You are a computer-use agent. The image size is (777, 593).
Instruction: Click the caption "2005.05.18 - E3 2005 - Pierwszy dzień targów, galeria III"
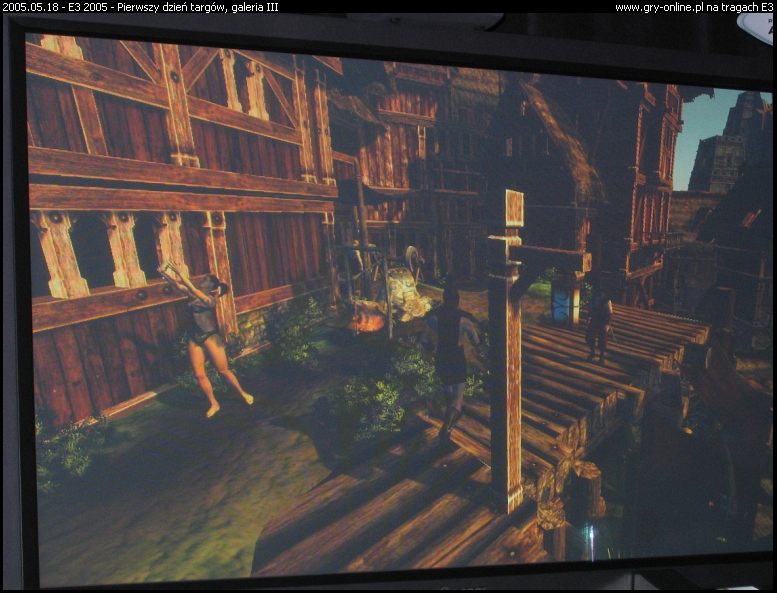(140, 7)
